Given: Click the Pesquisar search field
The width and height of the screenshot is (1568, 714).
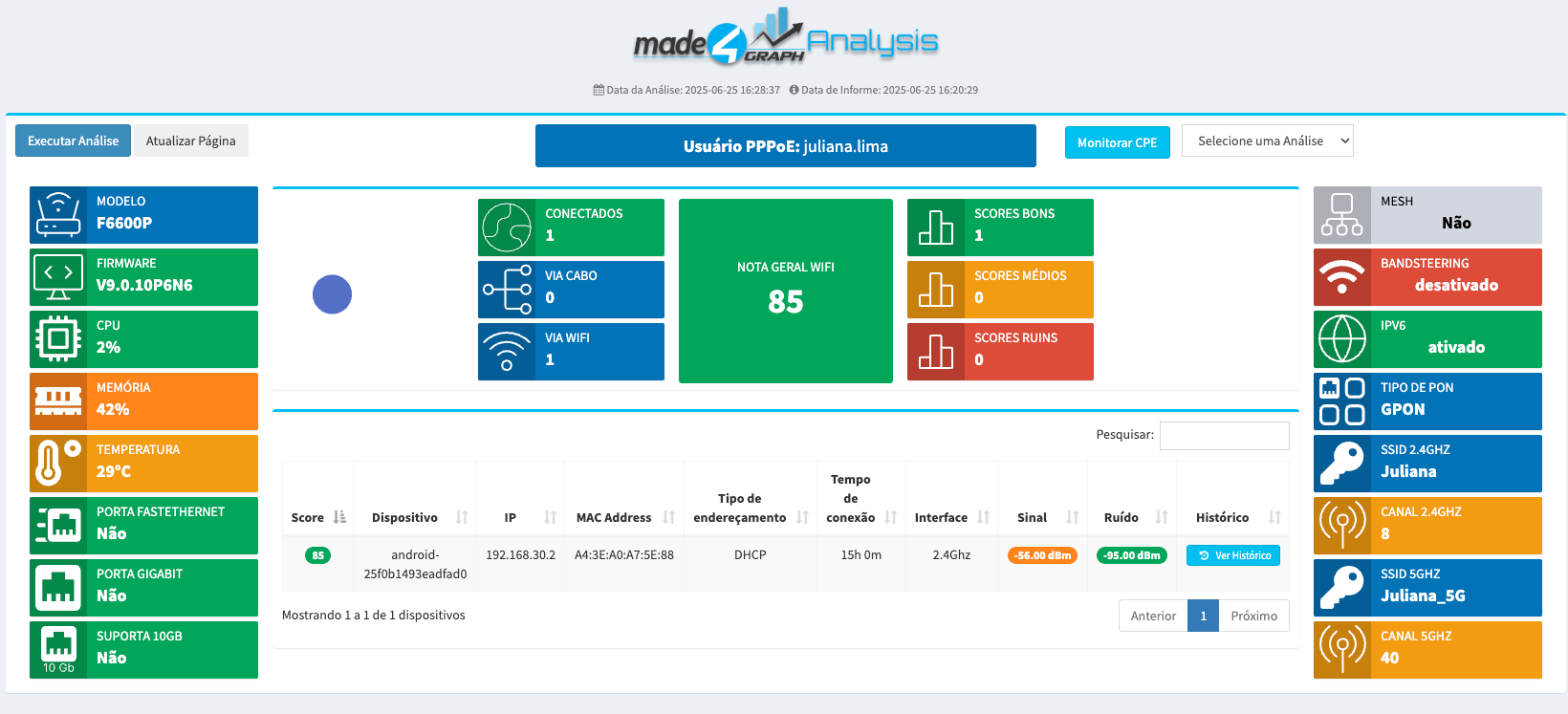Looking at the screenshot, I should [x=1224, y=436].
